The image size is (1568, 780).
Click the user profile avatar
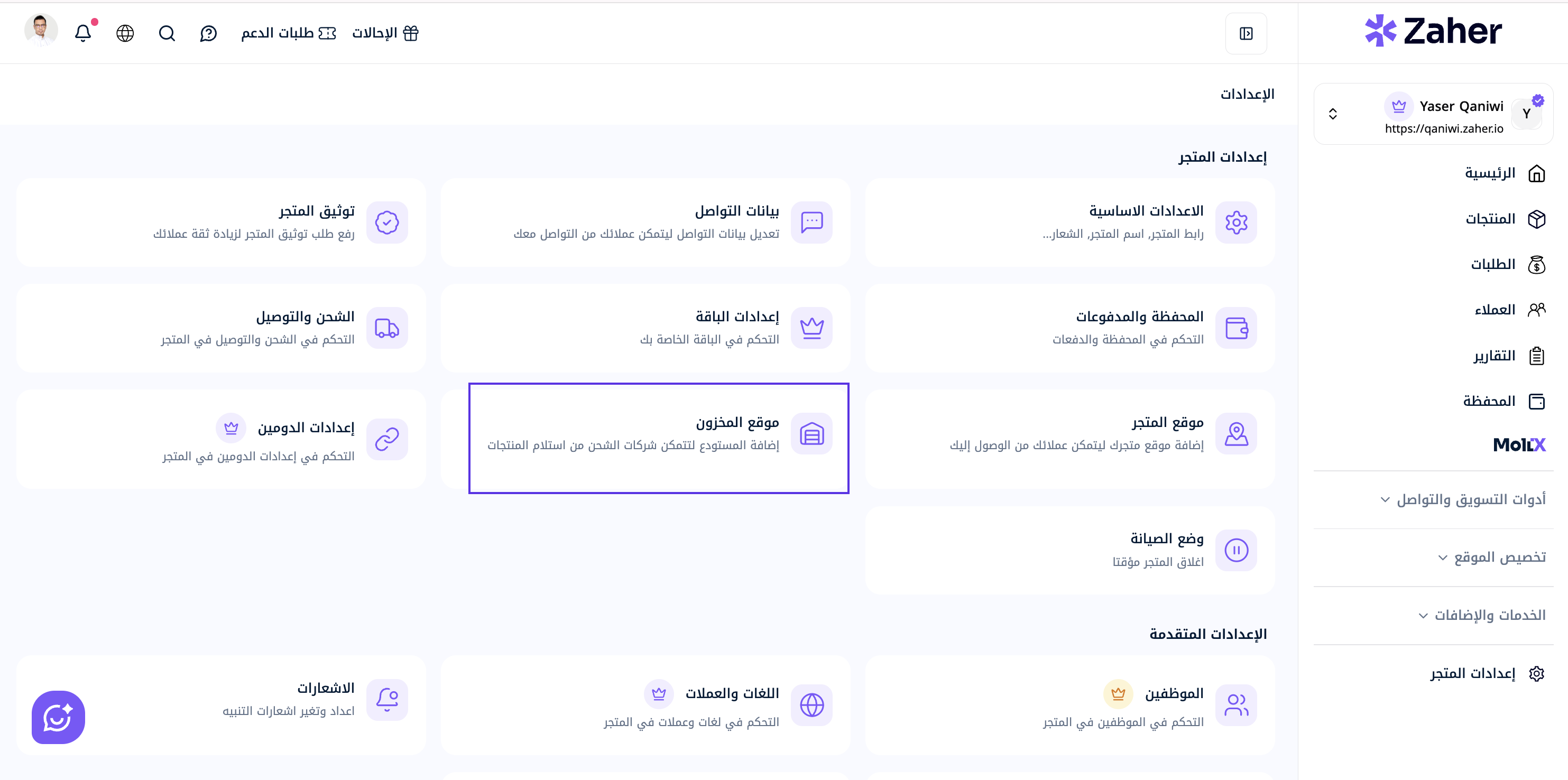point(41,31)
